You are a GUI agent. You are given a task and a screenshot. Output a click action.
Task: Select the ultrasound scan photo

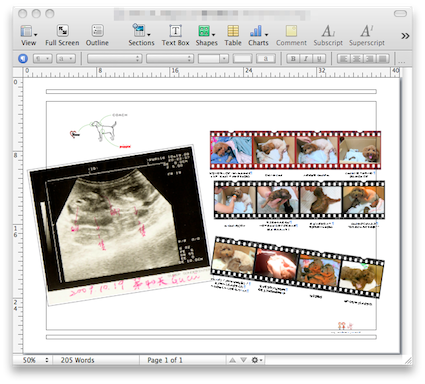(119, 224)
